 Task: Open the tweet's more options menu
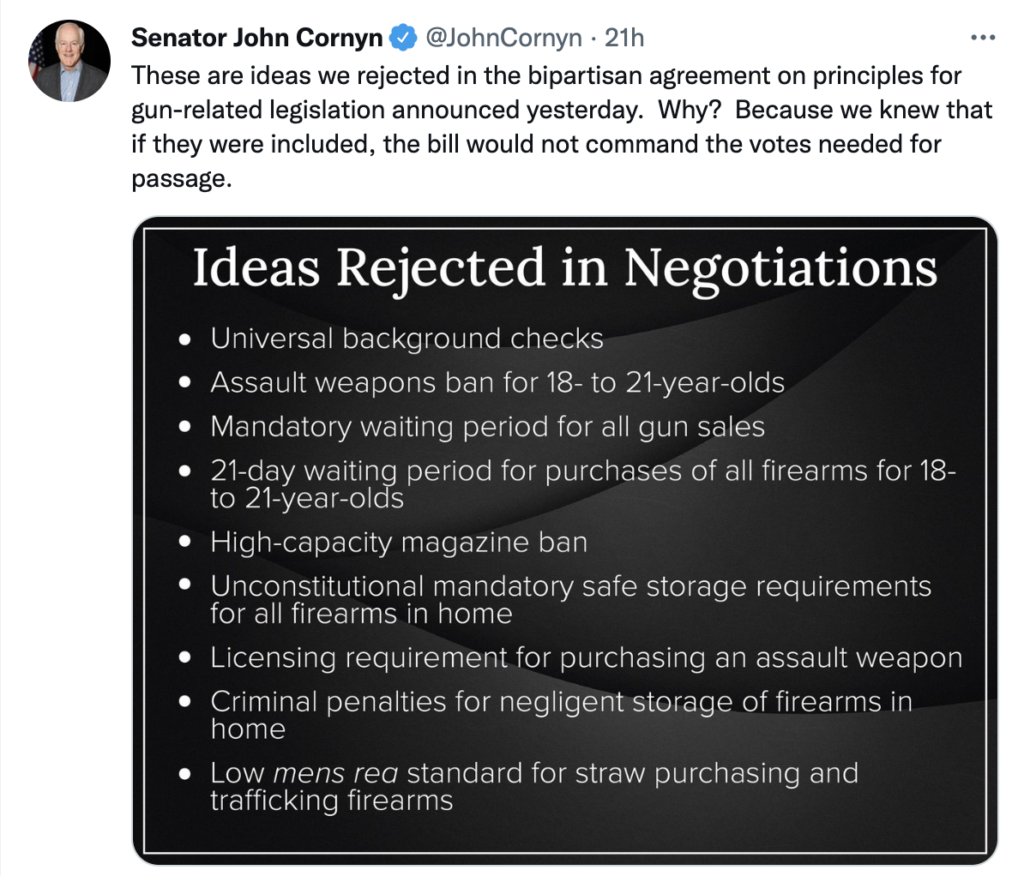984,39
